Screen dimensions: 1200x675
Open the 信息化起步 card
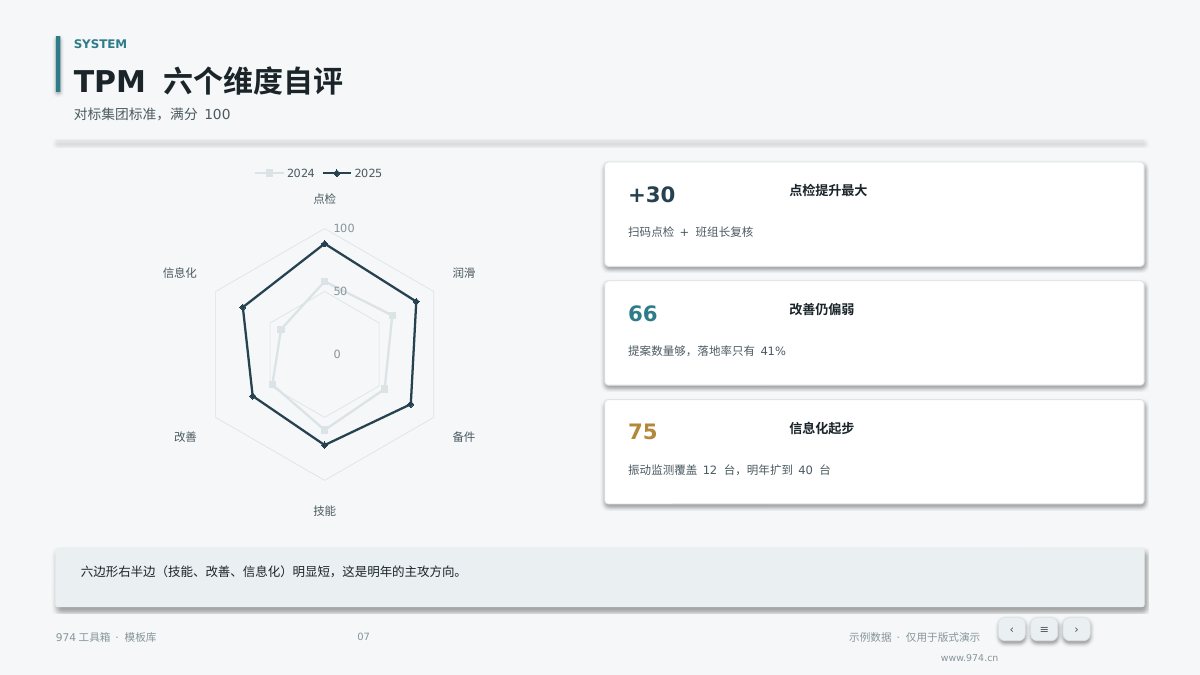point(874,452)
